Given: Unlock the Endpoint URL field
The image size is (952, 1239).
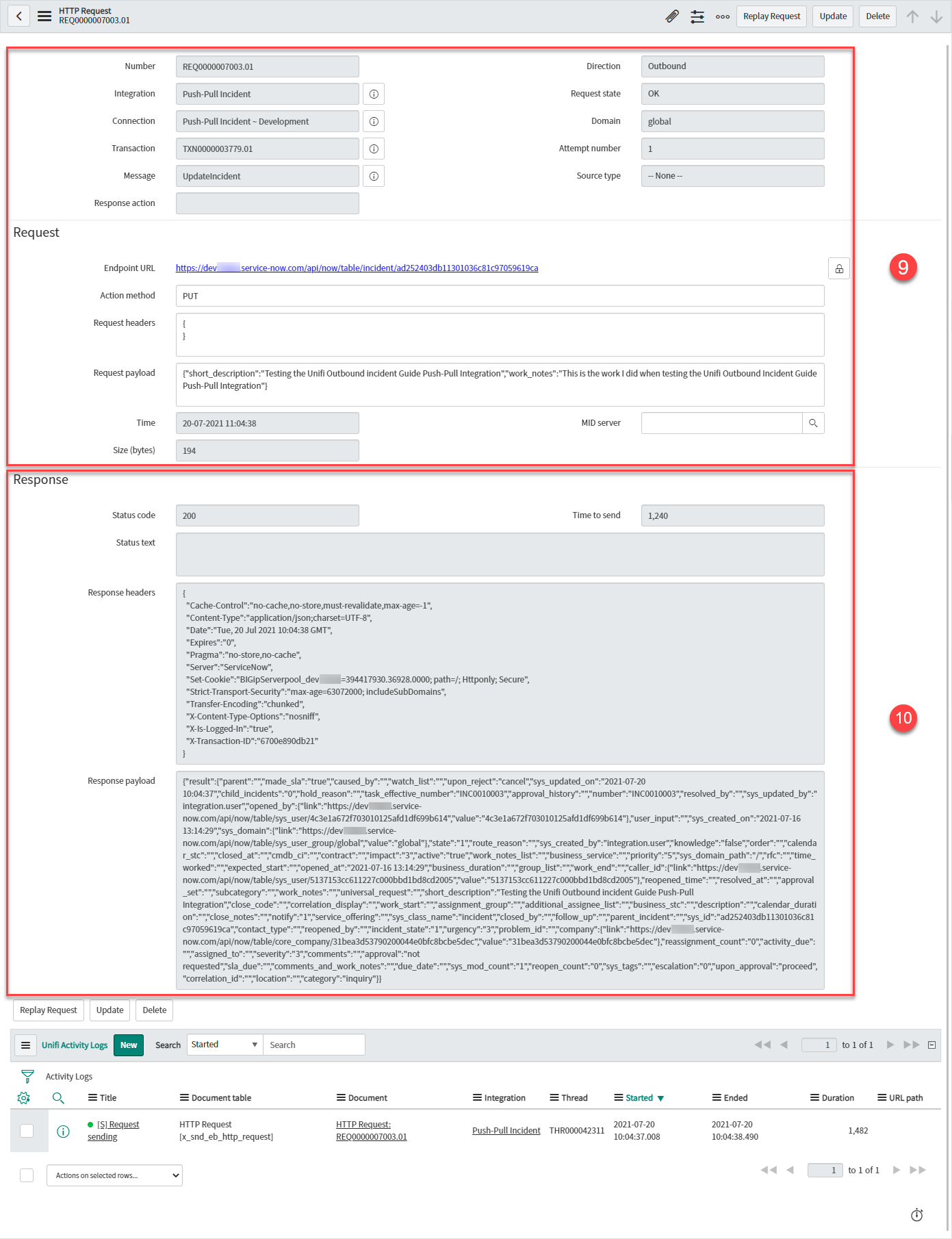Looking at the screenshot, I should (838, 268).
